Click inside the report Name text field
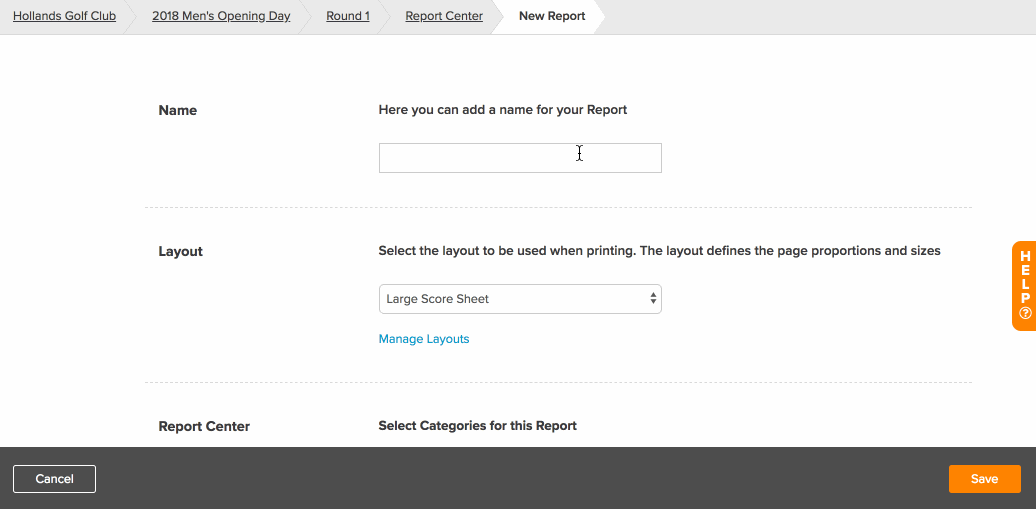1036x509 pixels. coord(520,158)
